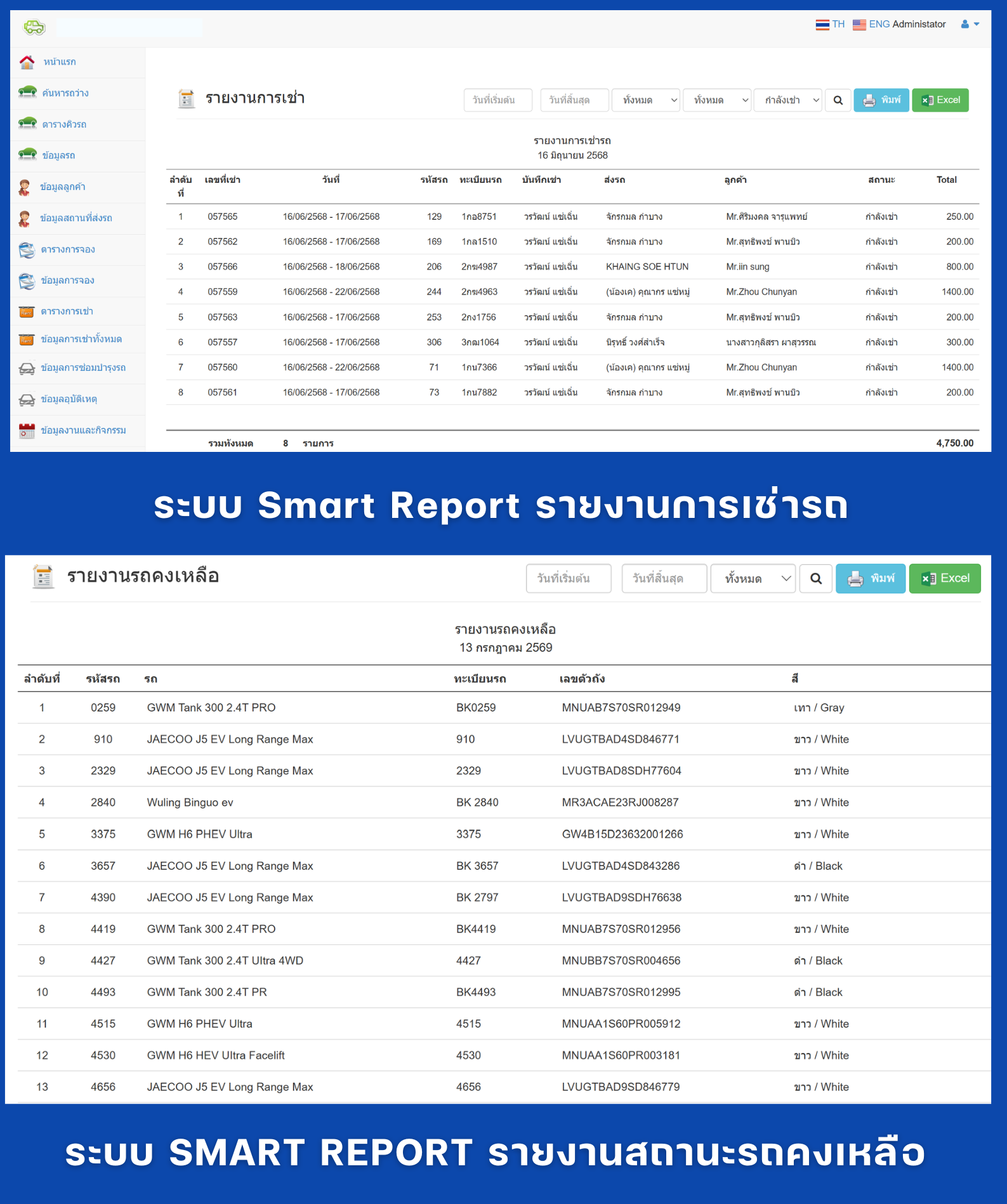Viewport: 1007px width, 1204px height.
Task: Click the report icon beside รายงานรถคงเหลือ
Action: click(43, 576)
